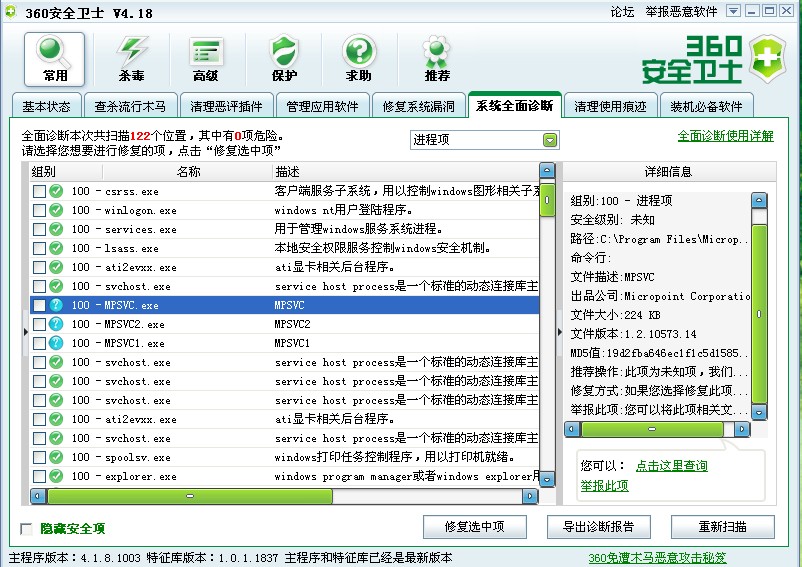The width and height of the screenshot is (802, 567).
Task: Tick the checkbox for winlogon.exe
Action: [x=39, y=210]
